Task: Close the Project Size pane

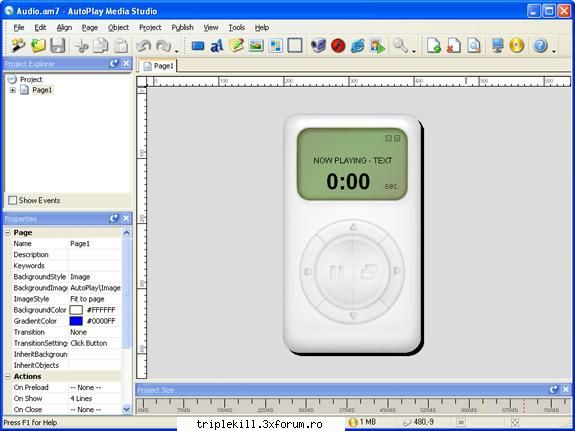Action: pos(566,389)
